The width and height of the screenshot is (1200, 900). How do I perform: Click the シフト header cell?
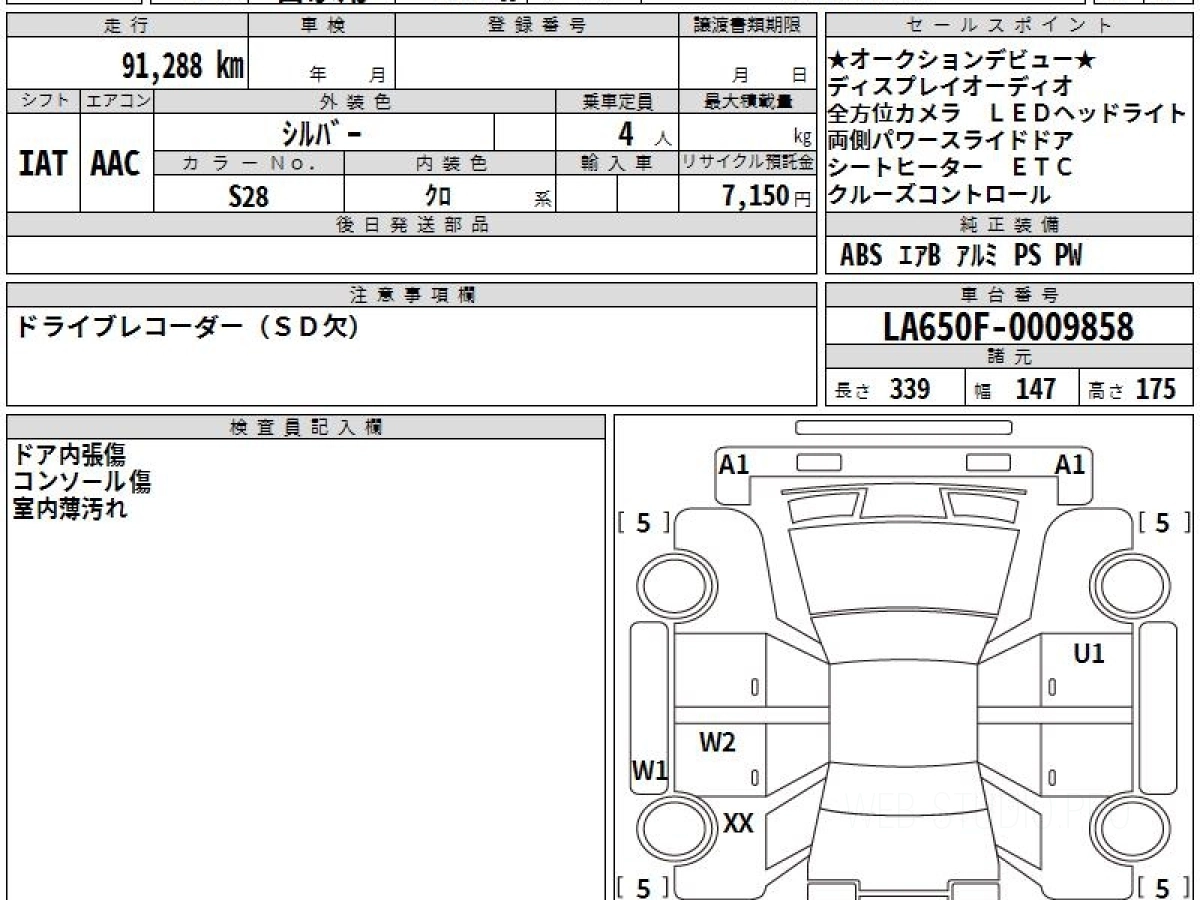[x=43, y=101]
